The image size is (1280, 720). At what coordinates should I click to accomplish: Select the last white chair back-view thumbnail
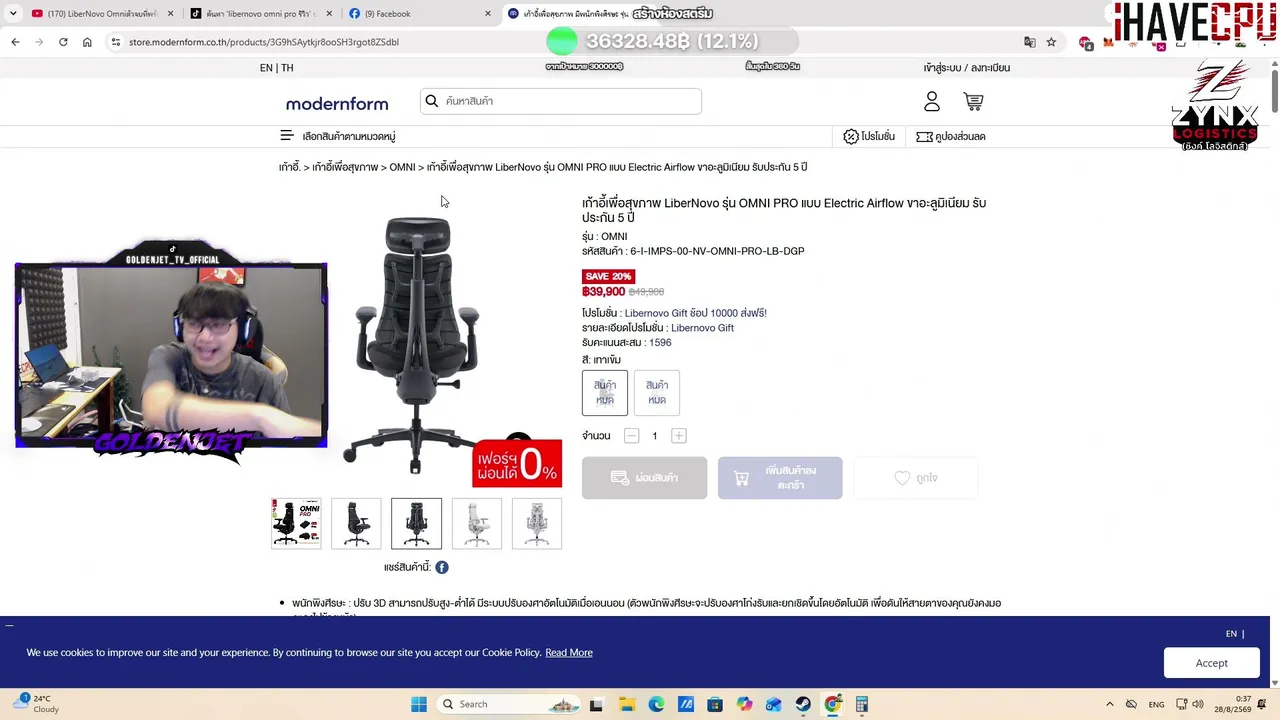(537, 524)
